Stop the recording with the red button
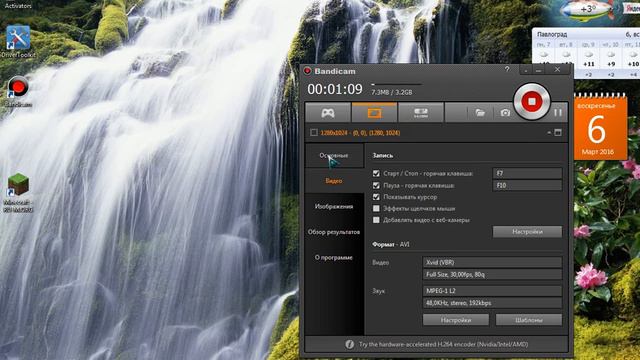 tap(531, 101)
